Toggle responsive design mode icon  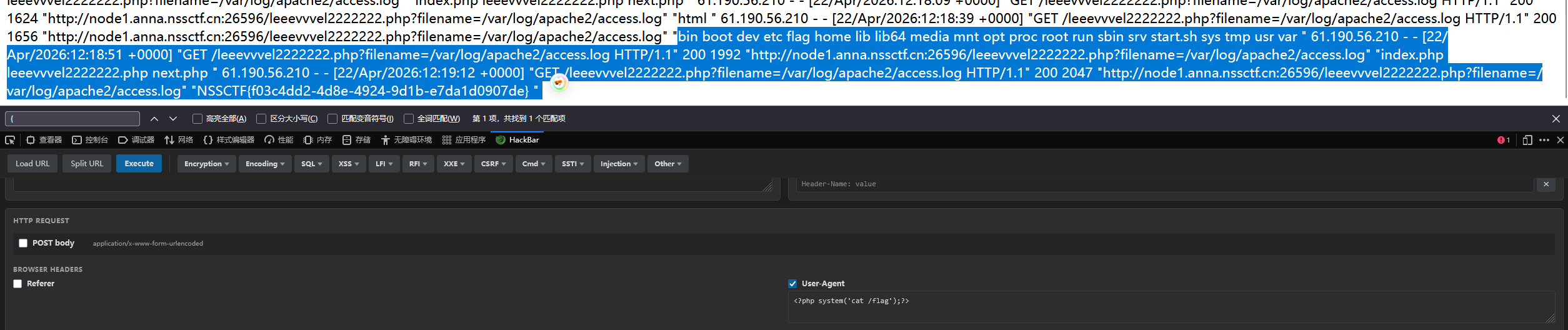pyautogui.click(x=1527, y=140)
